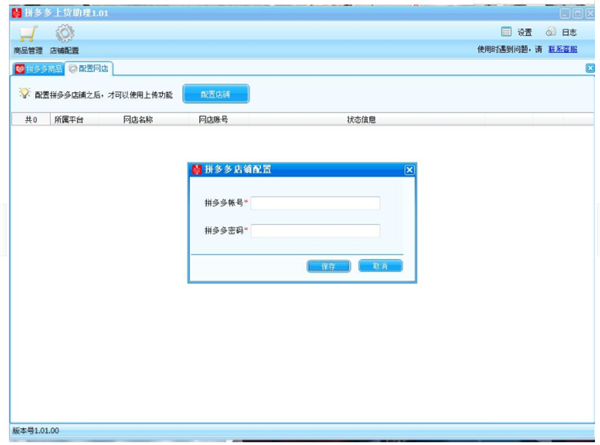Click the 拼多多帐号 field label
Screen dimensions: 600x445
(x=224, y=203)
